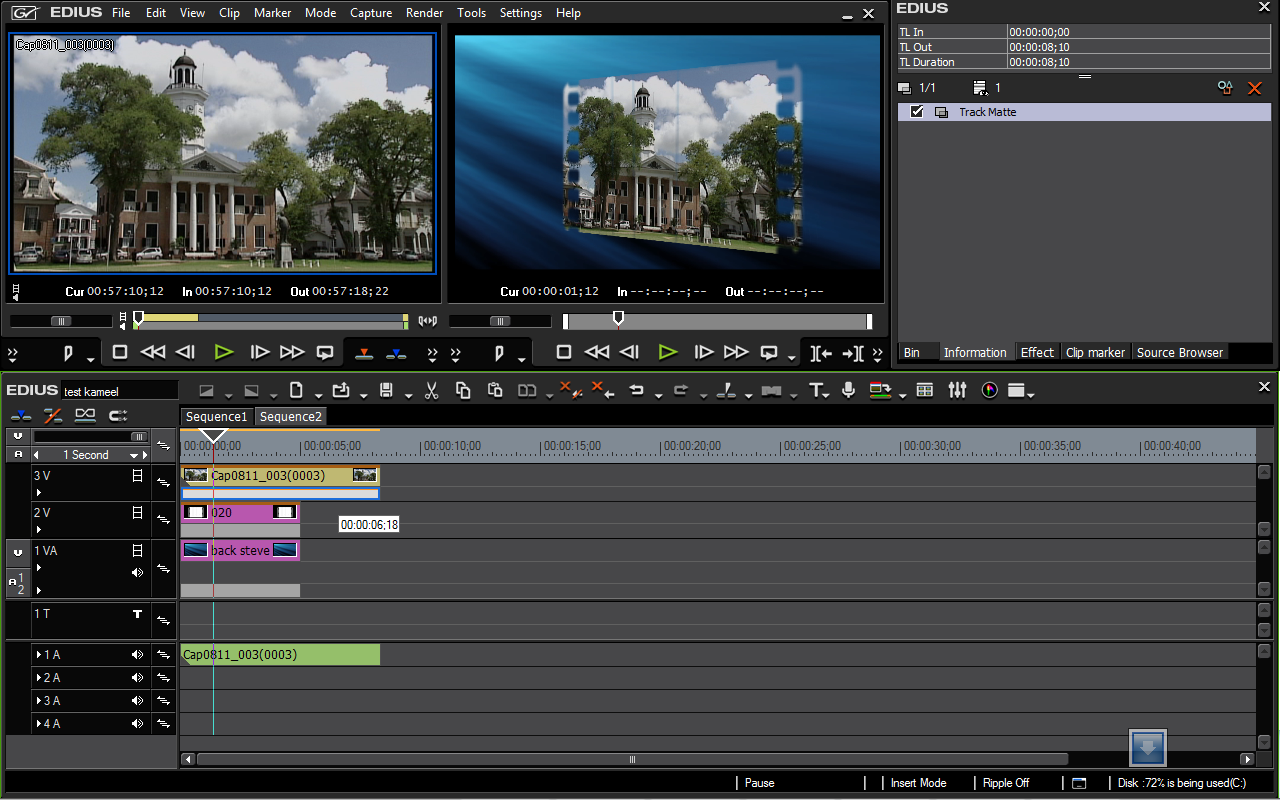Uncheck the Track Matte checkbox
Image resolution: width=1280 pixels, height=800 pixels.
916,112
